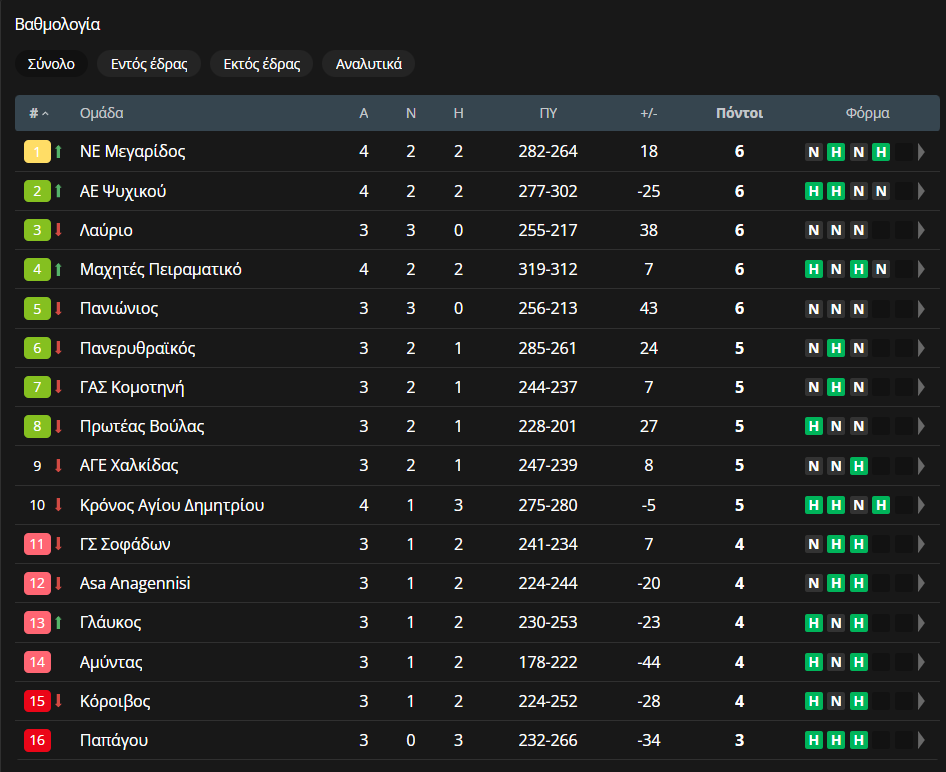
Task: Click the red down arrow beside Κόροιβος
Action: click(x=59, y=701)
